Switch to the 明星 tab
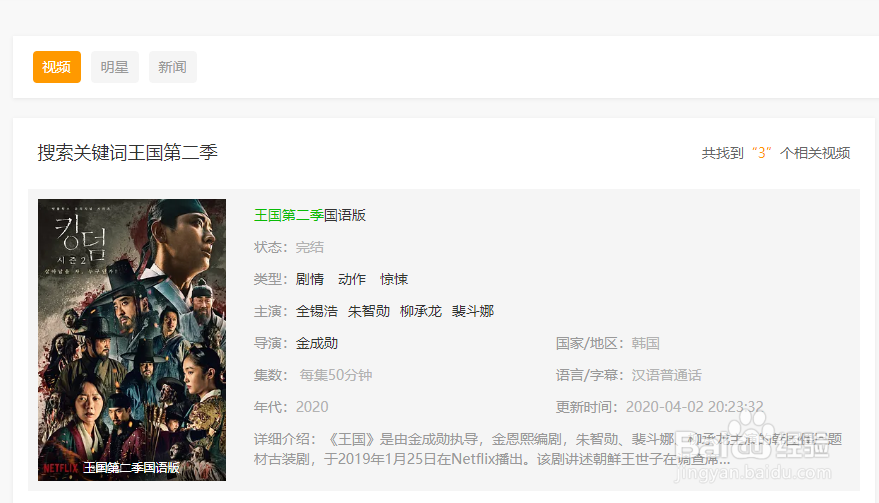This screenshot has width=879, height=503. pos(115,67)
